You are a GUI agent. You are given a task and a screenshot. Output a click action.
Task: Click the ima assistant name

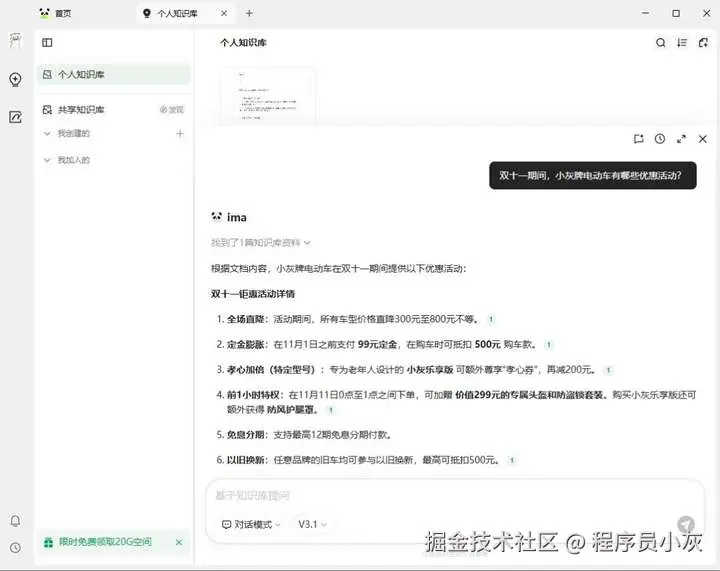236,217
